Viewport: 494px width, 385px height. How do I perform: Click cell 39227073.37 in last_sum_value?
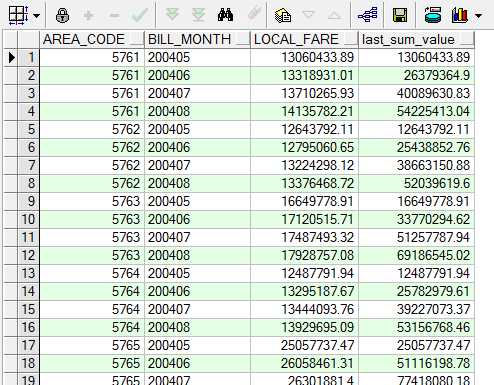click(x=416, y=309)
